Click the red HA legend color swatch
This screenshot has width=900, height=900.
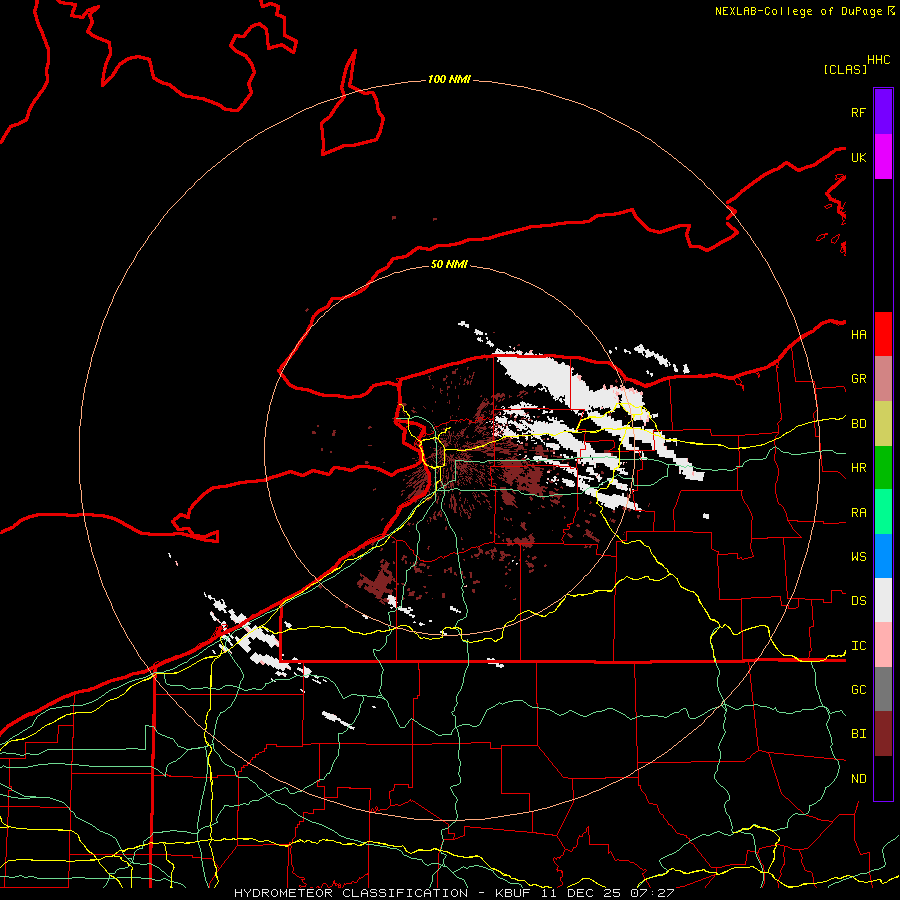[883, 334]
